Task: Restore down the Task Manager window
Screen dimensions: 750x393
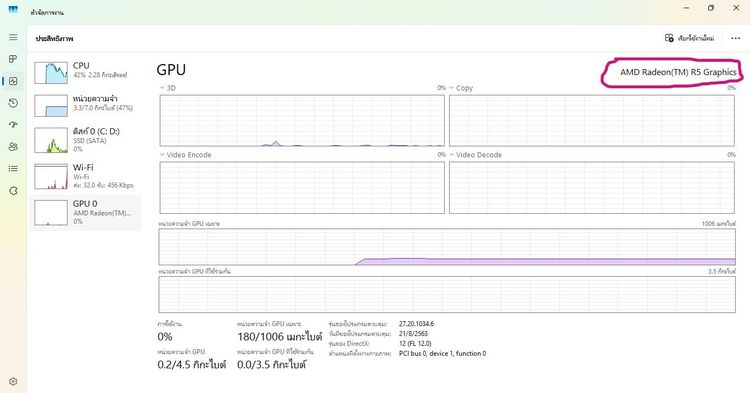Action: [x=711, y=8]
